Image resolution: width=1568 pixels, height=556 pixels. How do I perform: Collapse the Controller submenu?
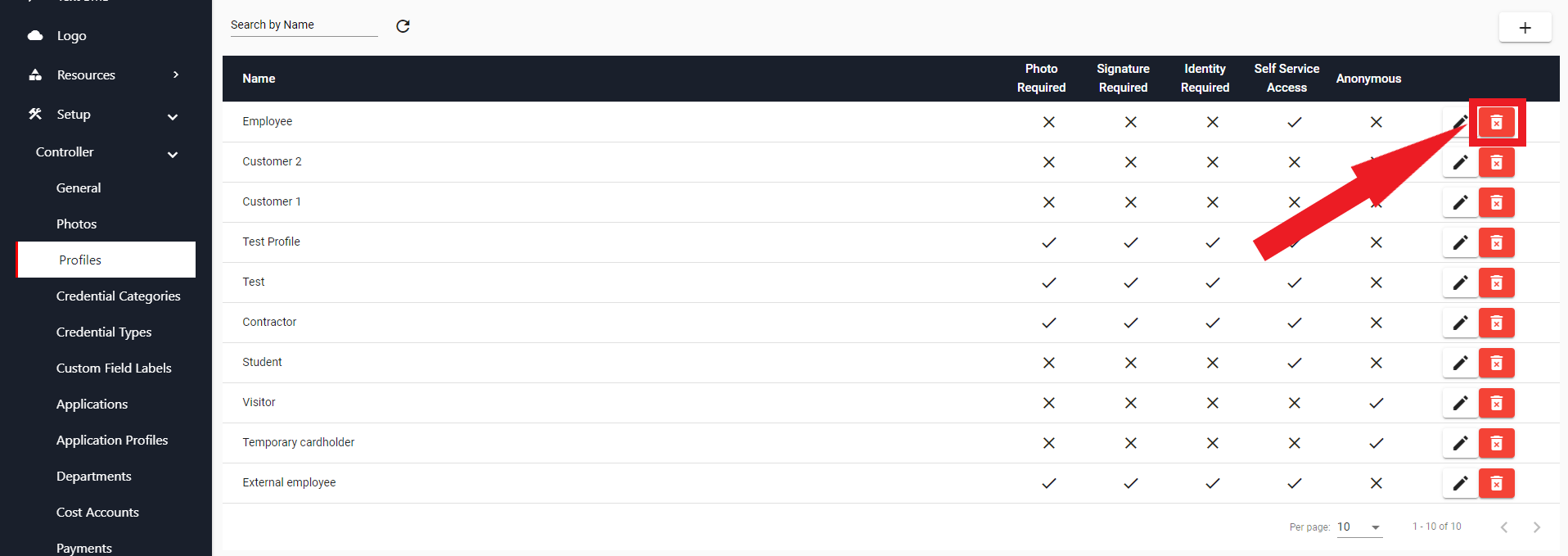click(173, 154)
